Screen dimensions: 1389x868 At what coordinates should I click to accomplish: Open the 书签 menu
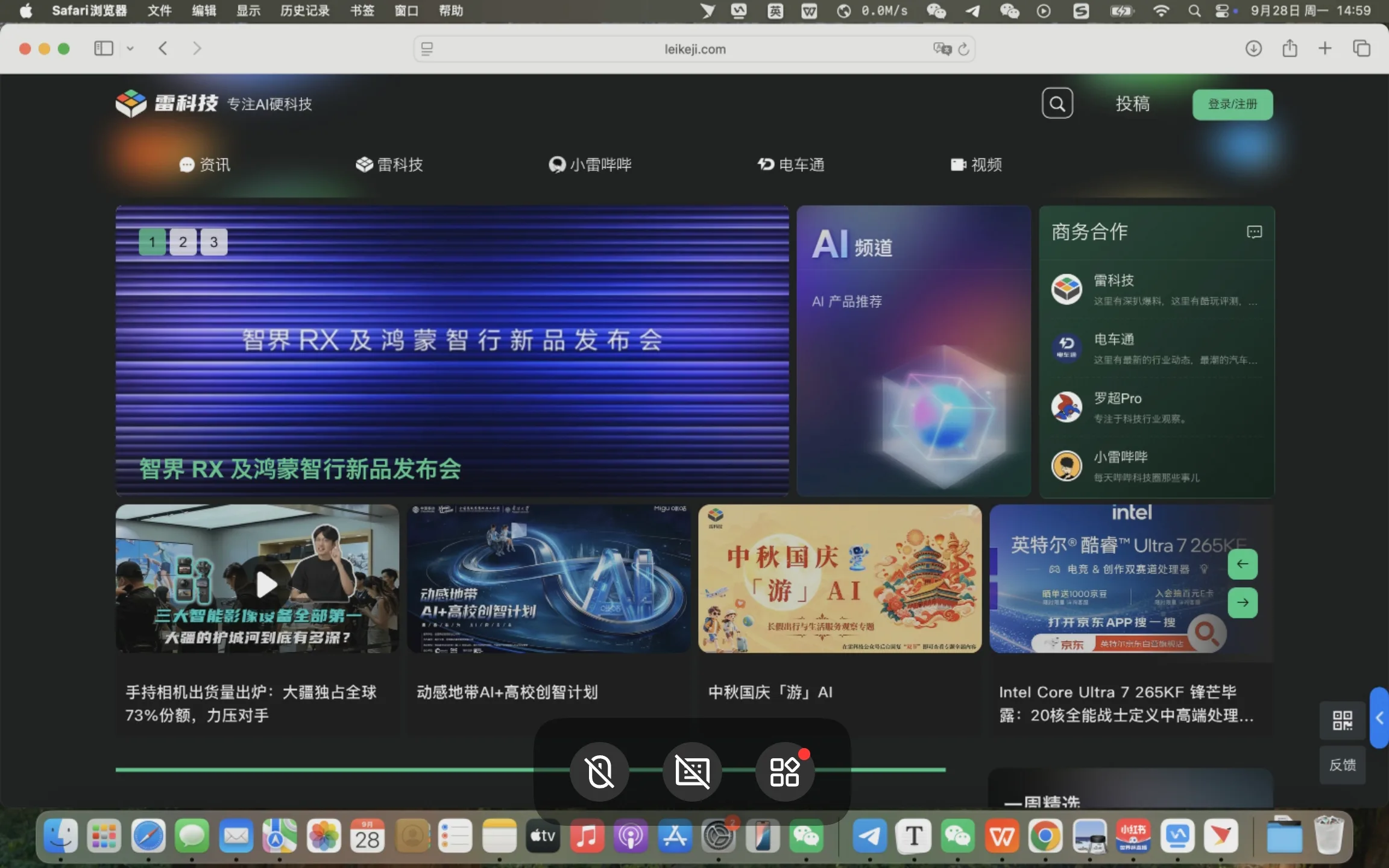tap(362, 11)
